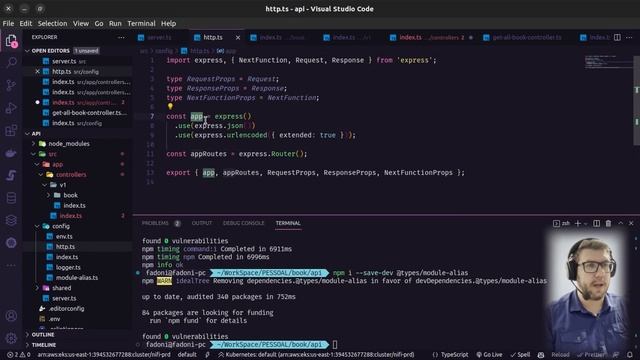Viewport: 640px width, 360px height.
Task: Open .editorconfig file in tree
Action: (x=66, y=309)
